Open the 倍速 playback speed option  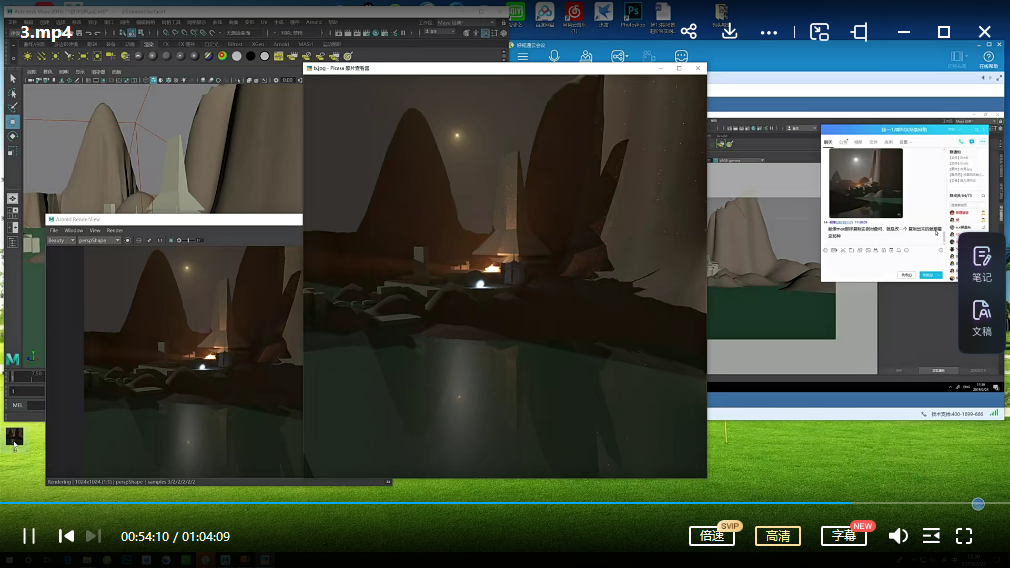(x=712, y=536)
